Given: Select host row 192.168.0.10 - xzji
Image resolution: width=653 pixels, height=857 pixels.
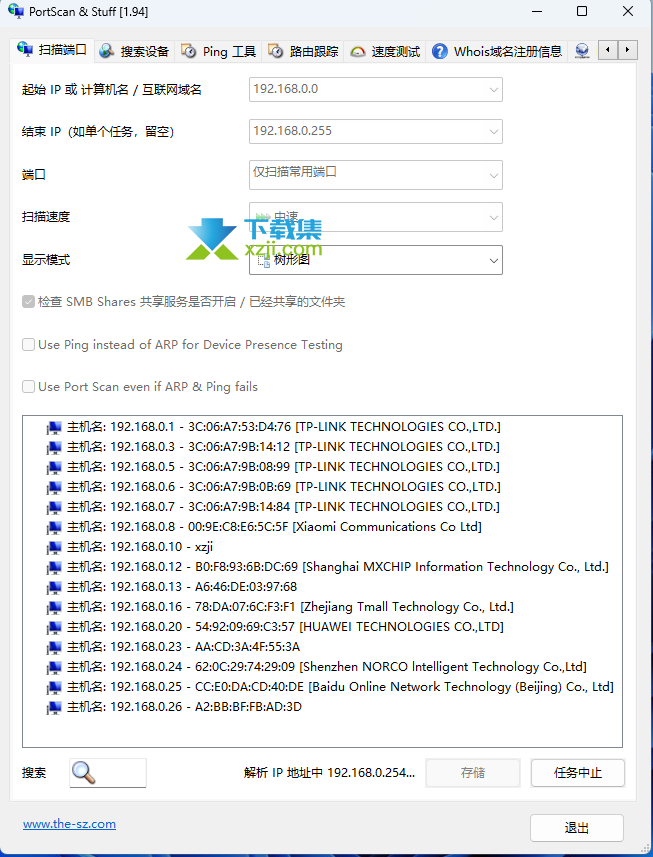Looking at the screenshot, I should point(130,547).
